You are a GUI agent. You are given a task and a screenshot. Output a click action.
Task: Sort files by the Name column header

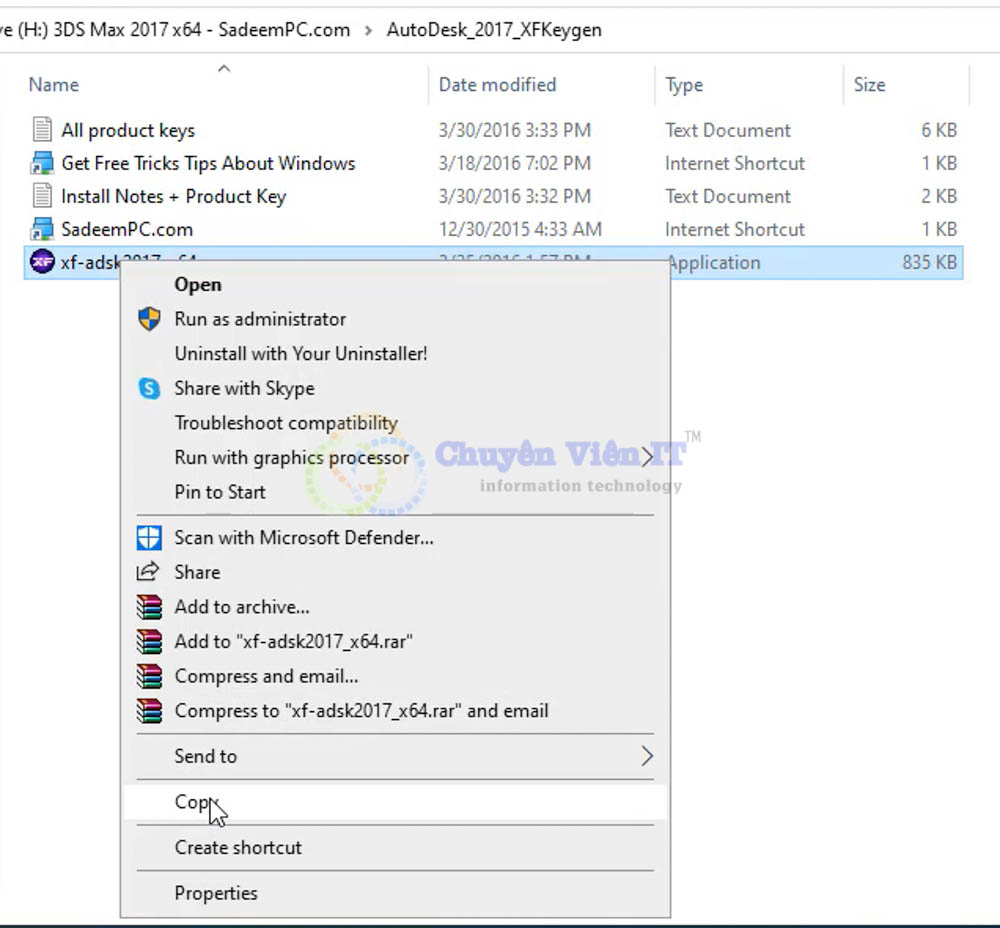pos(54,85)
